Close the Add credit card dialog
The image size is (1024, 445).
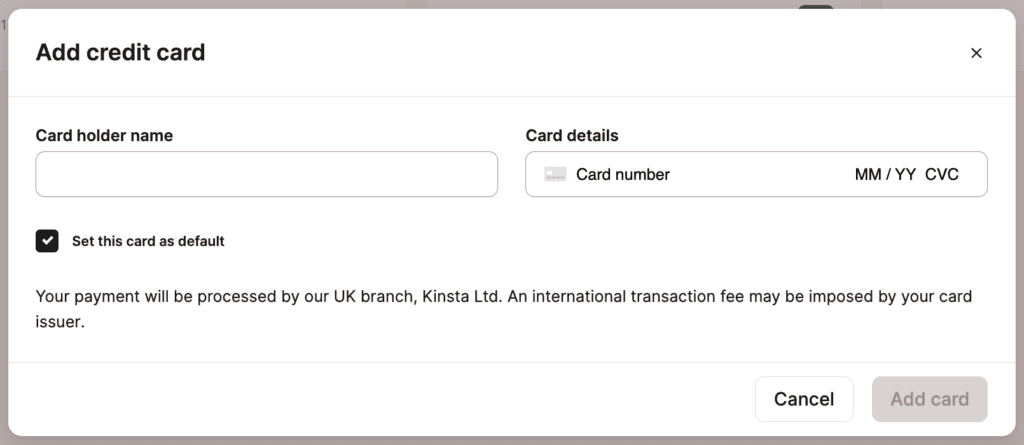coord(976,53)
